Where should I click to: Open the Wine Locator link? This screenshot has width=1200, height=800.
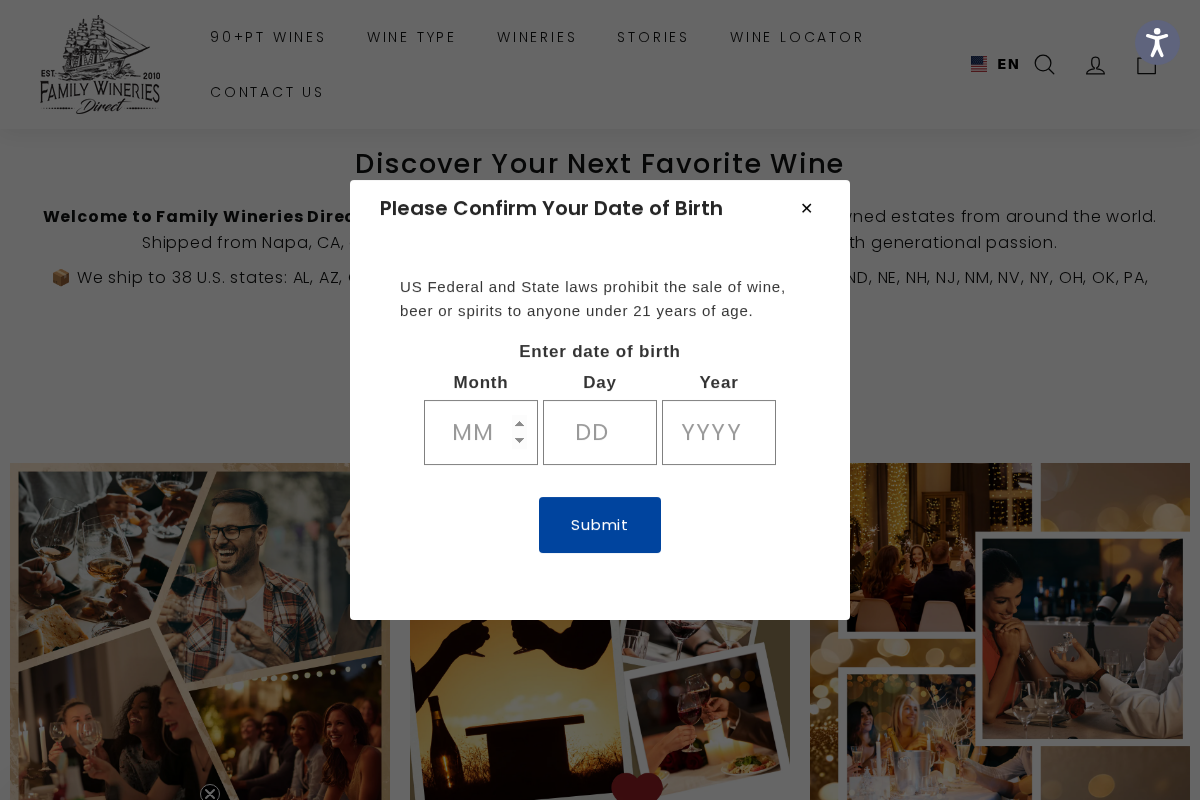tap(797, 37)
